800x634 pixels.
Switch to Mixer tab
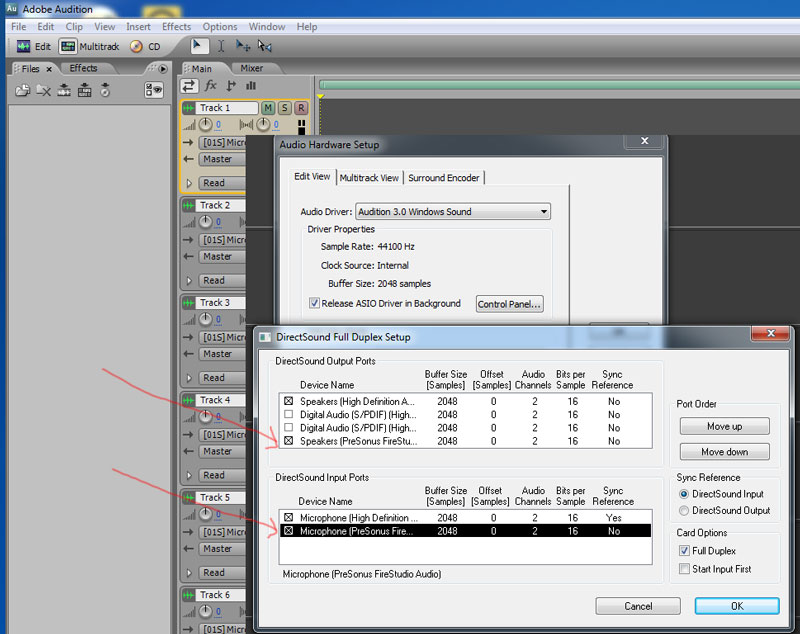tap(252, 68)
